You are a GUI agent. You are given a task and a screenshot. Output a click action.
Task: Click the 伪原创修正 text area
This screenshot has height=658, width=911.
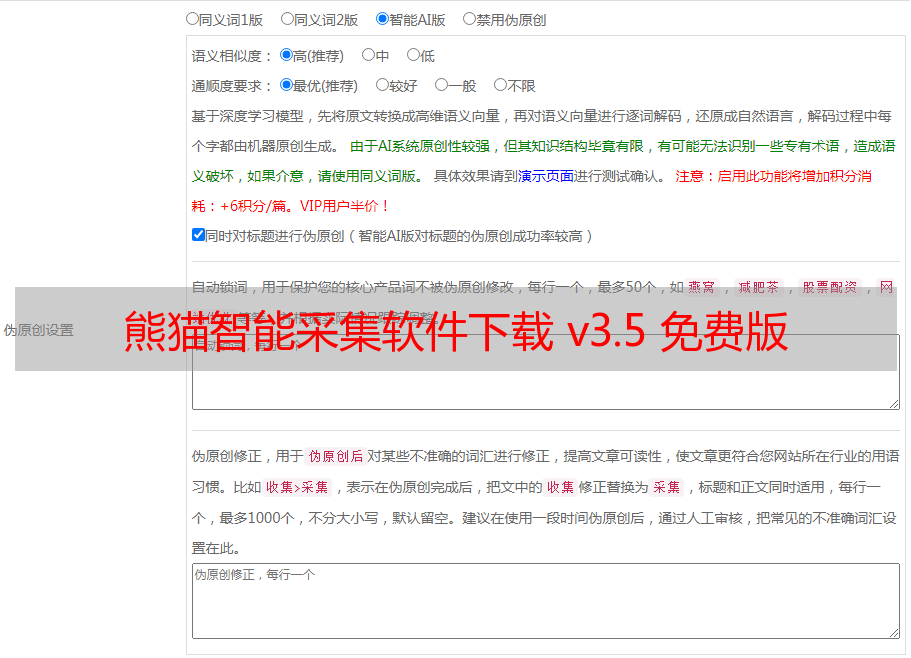tap(546, 601)
